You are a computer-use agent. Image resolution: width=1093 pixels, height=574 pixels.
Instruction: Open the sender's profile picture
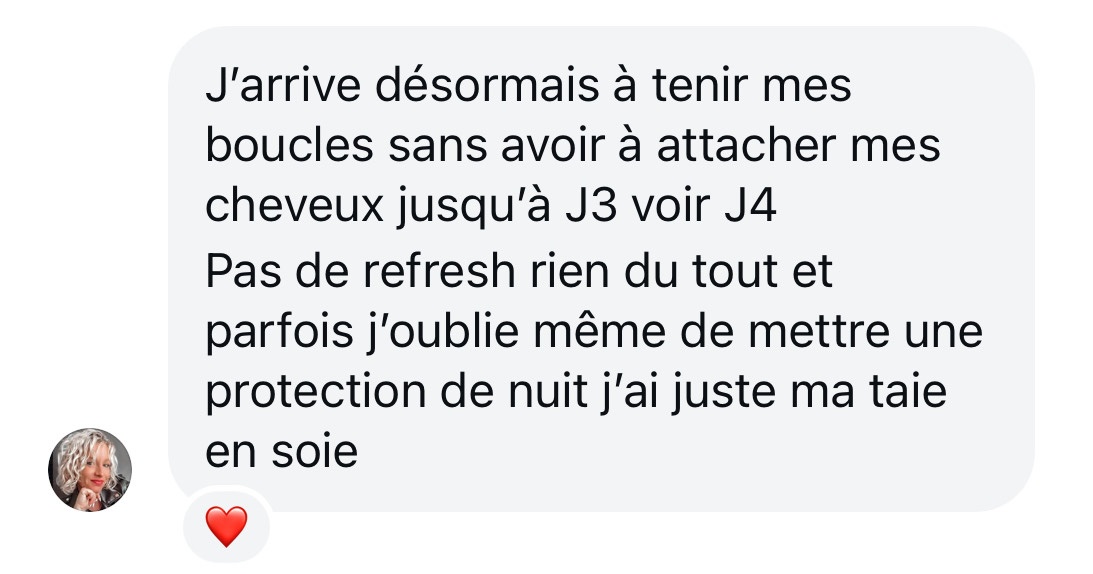(90, 469)
